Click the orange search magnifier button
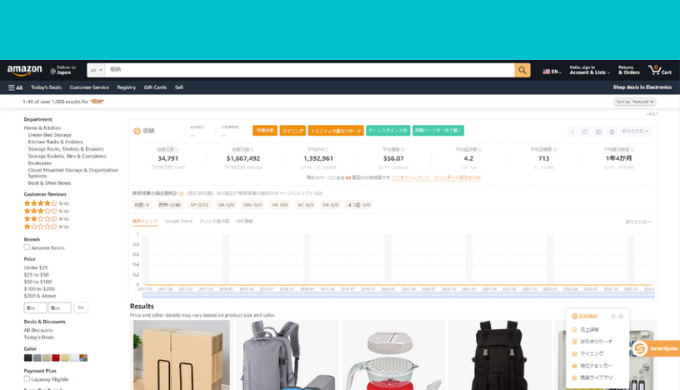Image resolution: width=680 pixels, height=390 pixels. coord(522,70)
